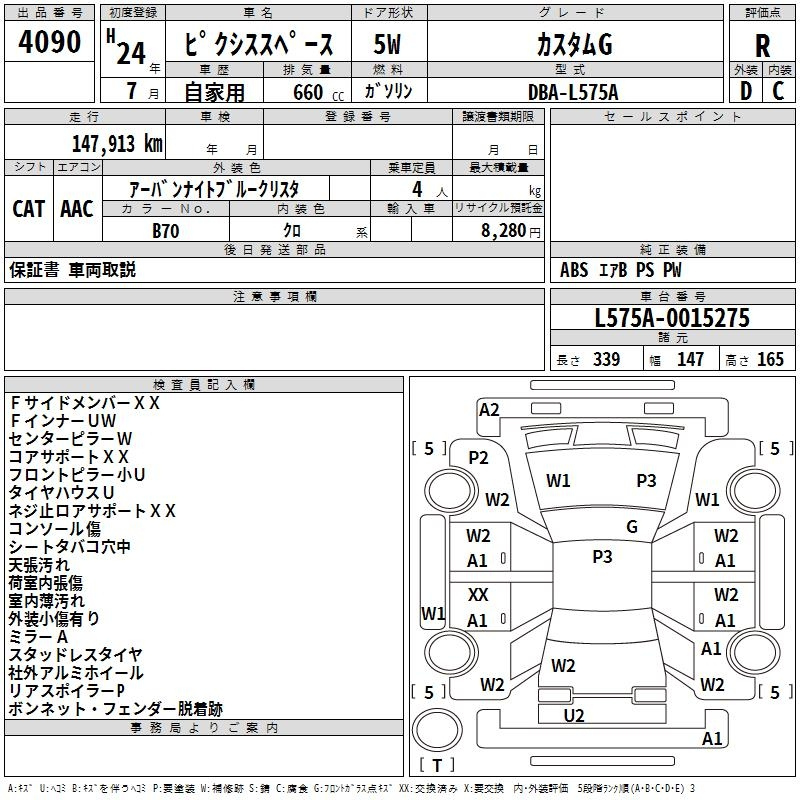Click the inspector note スタッドレスタイヤ

click(76, 655)
